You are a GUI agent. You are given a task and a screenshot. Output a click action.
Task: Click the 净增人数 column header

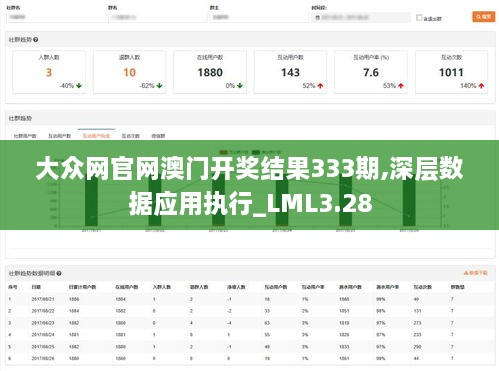[x=236, y=287]
